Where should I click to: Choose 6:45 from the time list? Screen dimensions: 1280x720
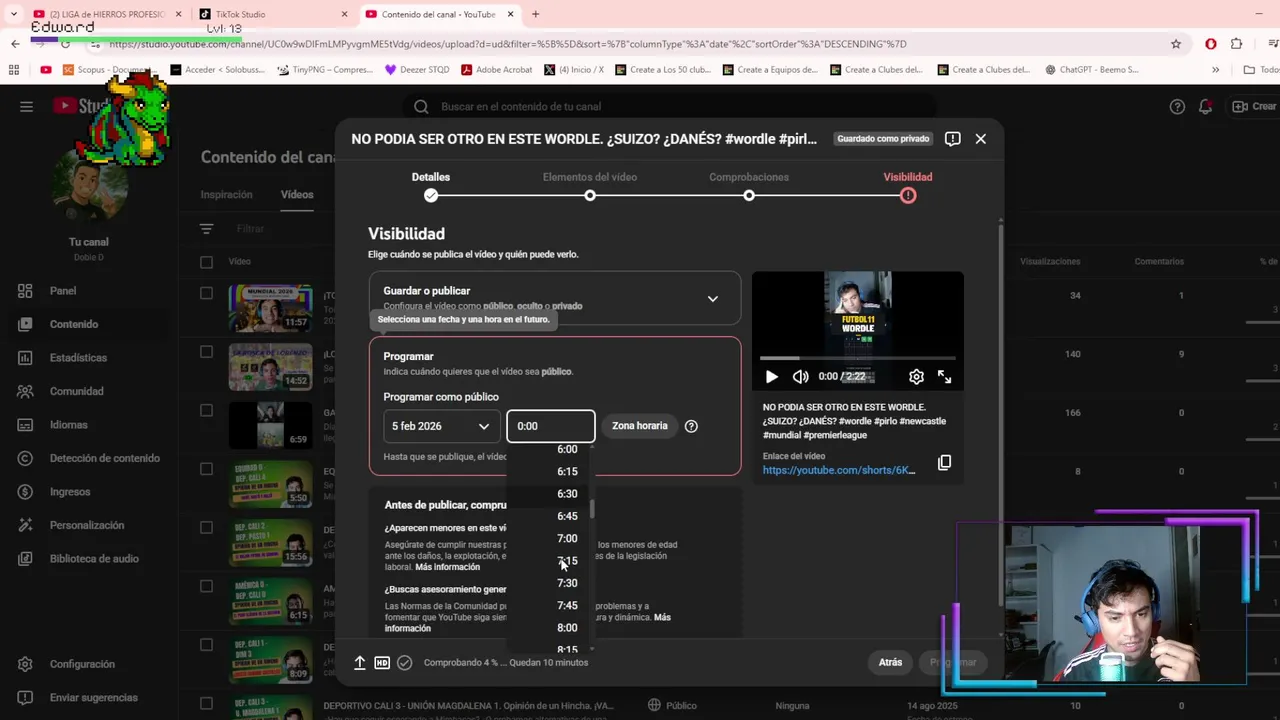(567, 516)
